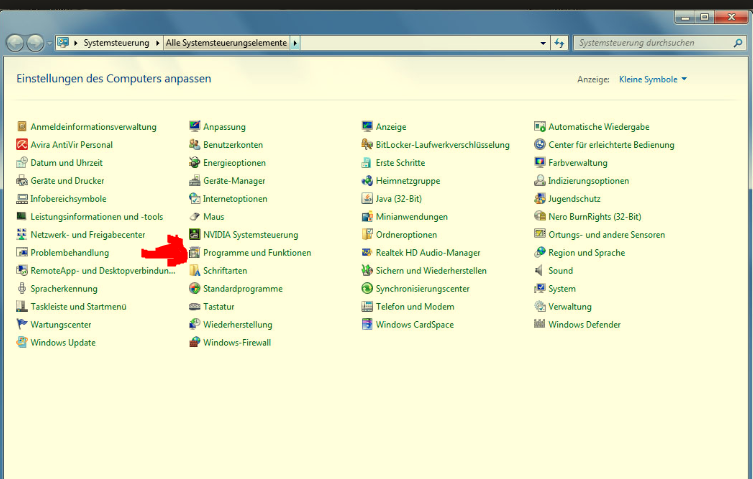Open the Realtek HD Audio-Manager icon
The height and width of the screenshot is (479, 753).
[367, 252]
